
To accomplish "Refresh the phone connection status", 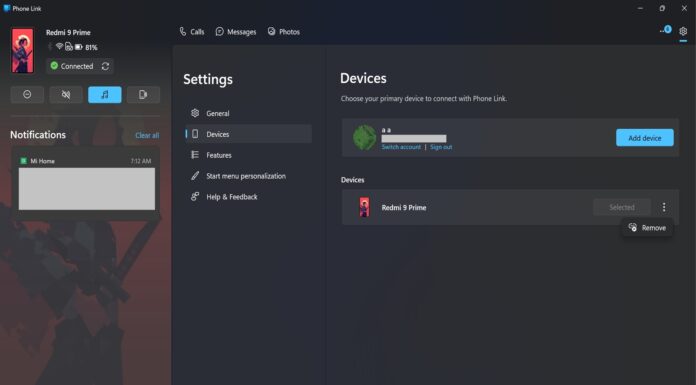I will [x=105, y=66].
